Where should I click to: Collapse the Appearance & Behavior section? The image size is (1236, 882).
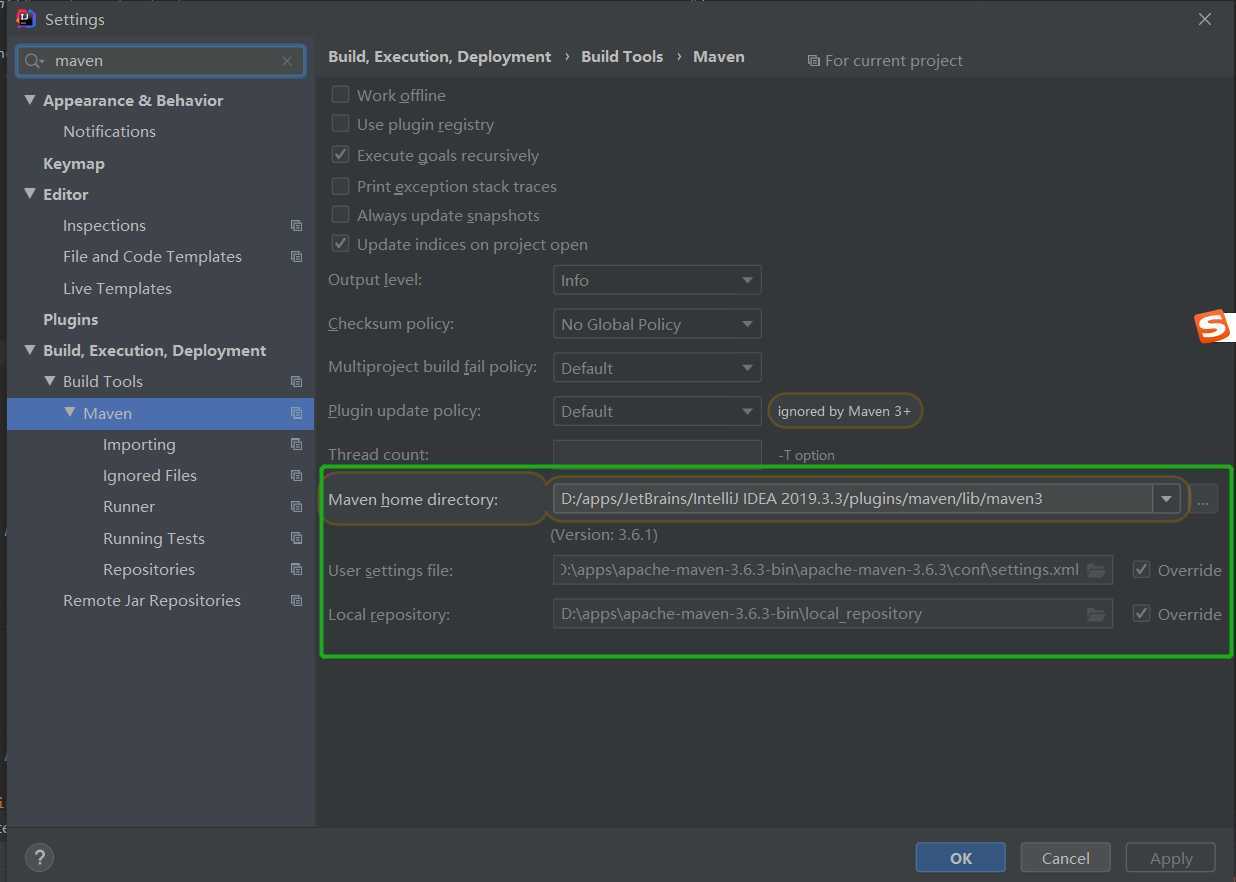pyautogui.click(x=29, y=100)
